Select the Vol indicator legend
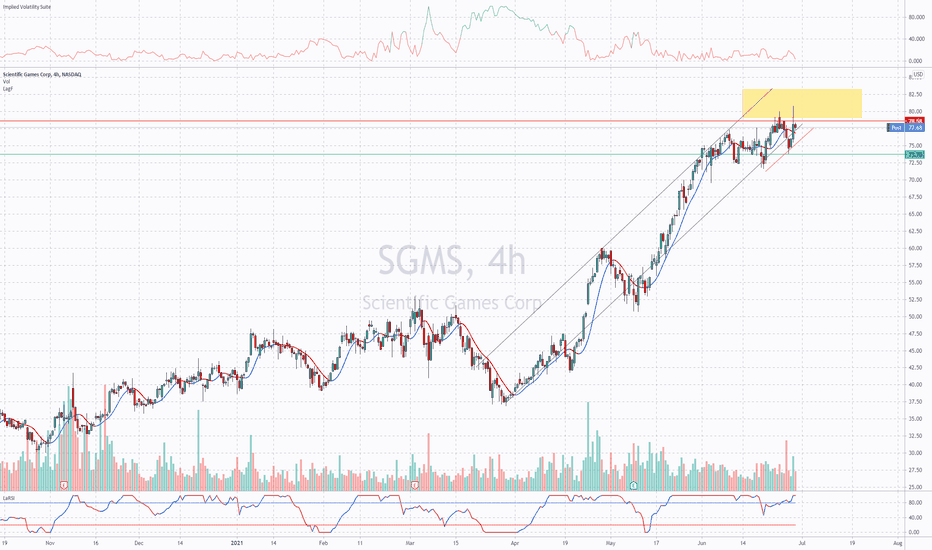932x550 pixels. (x=6, y=81)
